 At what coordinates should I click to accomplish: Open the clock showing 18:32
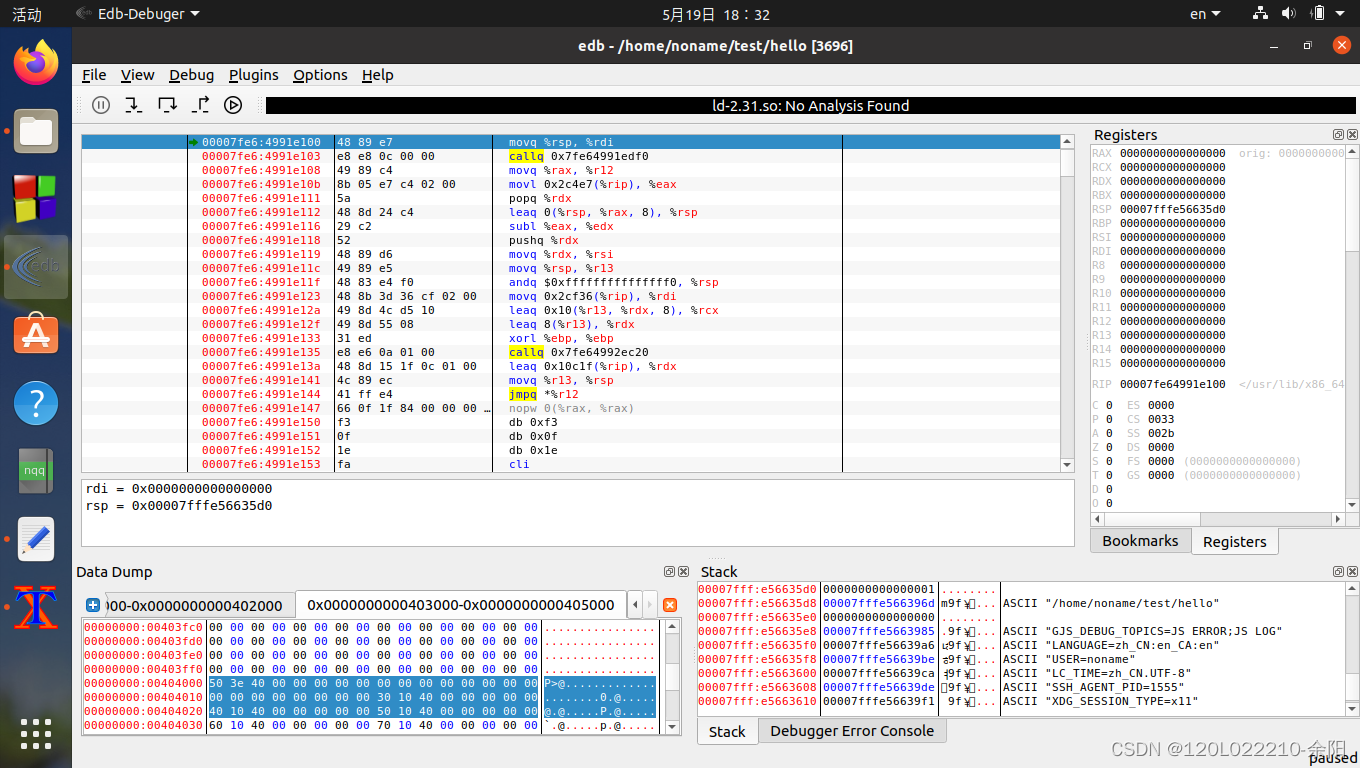pos(716,14)
